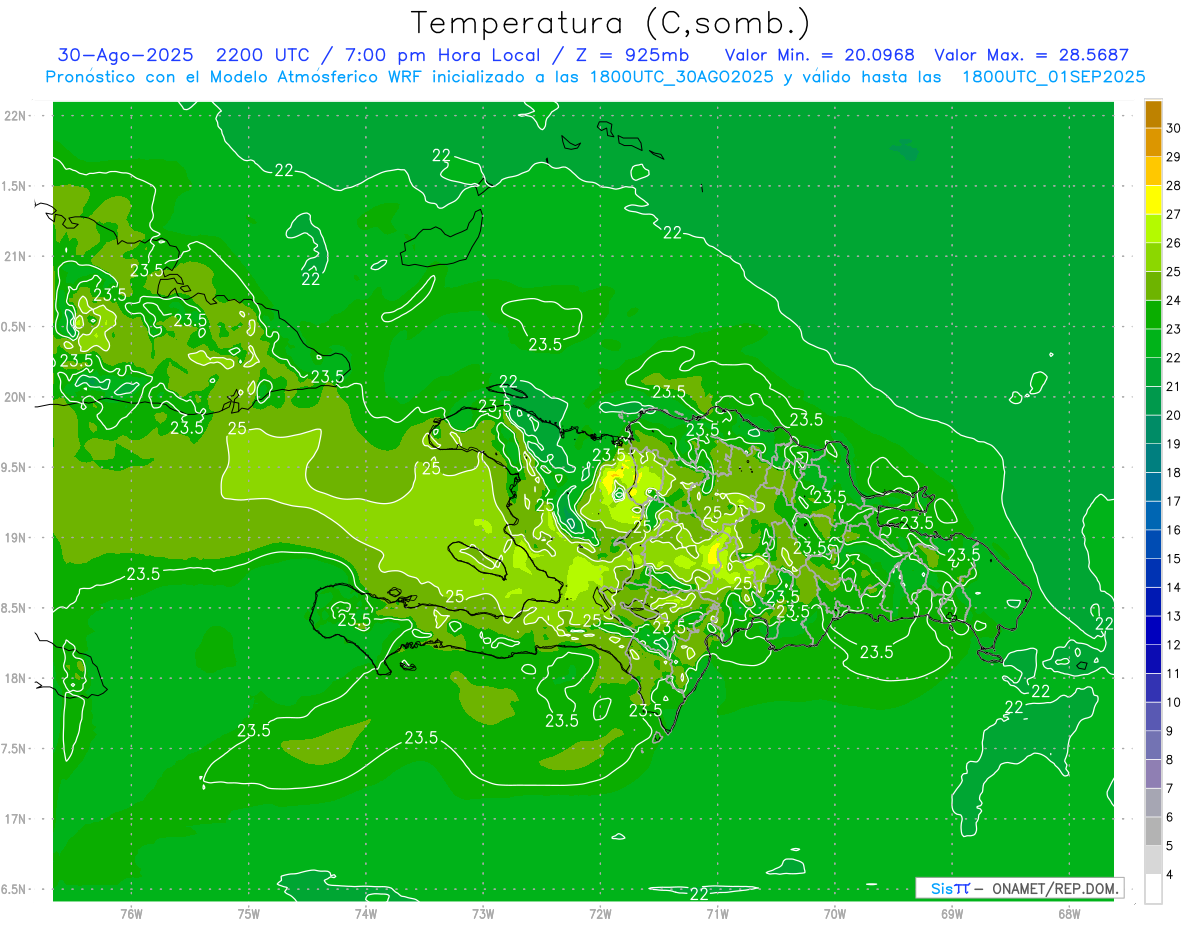This screenshot has height=927, width=1200.
Task: Click the teal legend swatch between 18 and 19
Action: tap(1153, 458)
